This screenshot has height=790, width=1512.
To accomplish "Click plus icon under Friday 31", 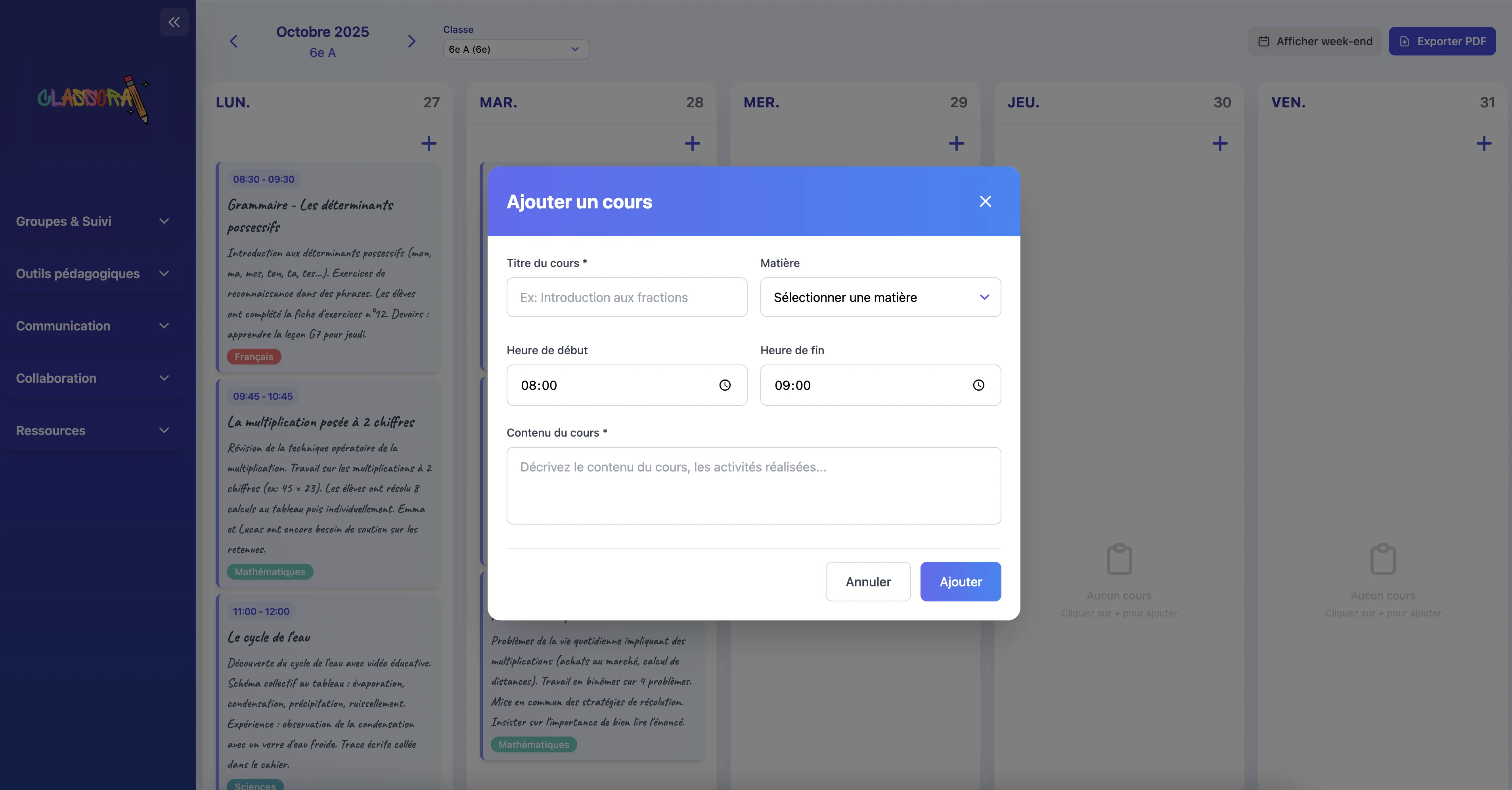I will 1484,143.
